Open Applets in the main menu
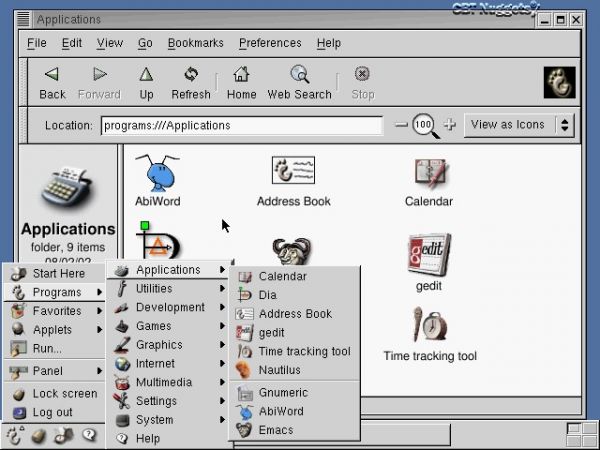 click(x=54, y=330)
